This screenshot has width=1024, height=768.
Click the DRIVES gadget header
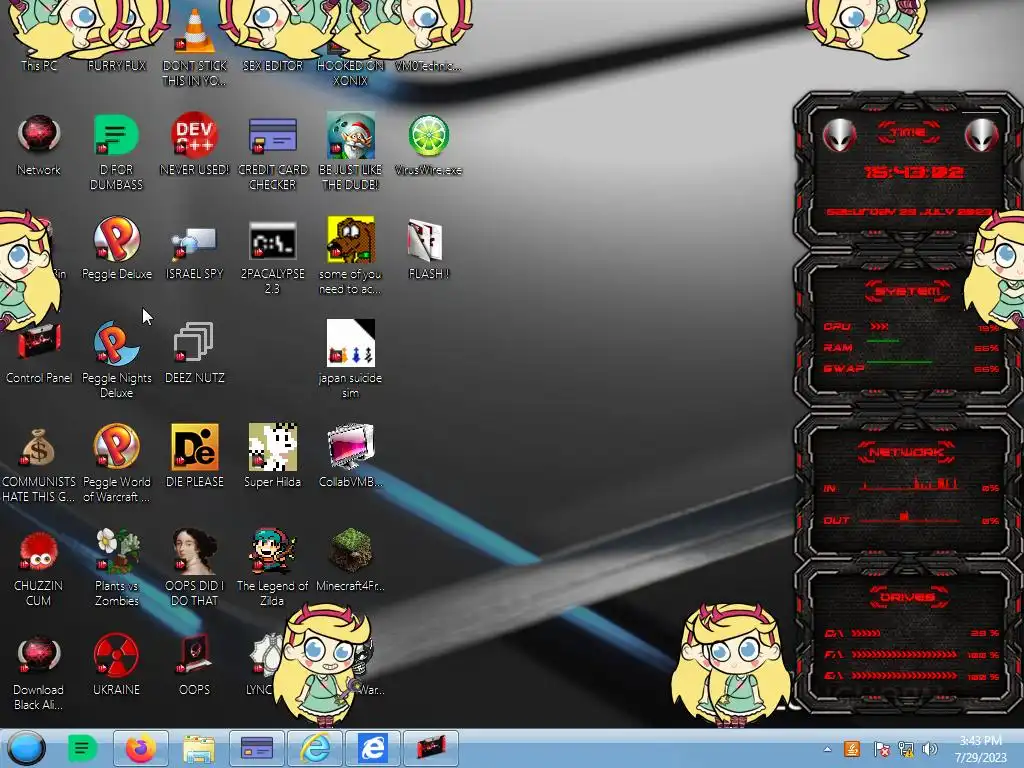(x=907, y=597)
